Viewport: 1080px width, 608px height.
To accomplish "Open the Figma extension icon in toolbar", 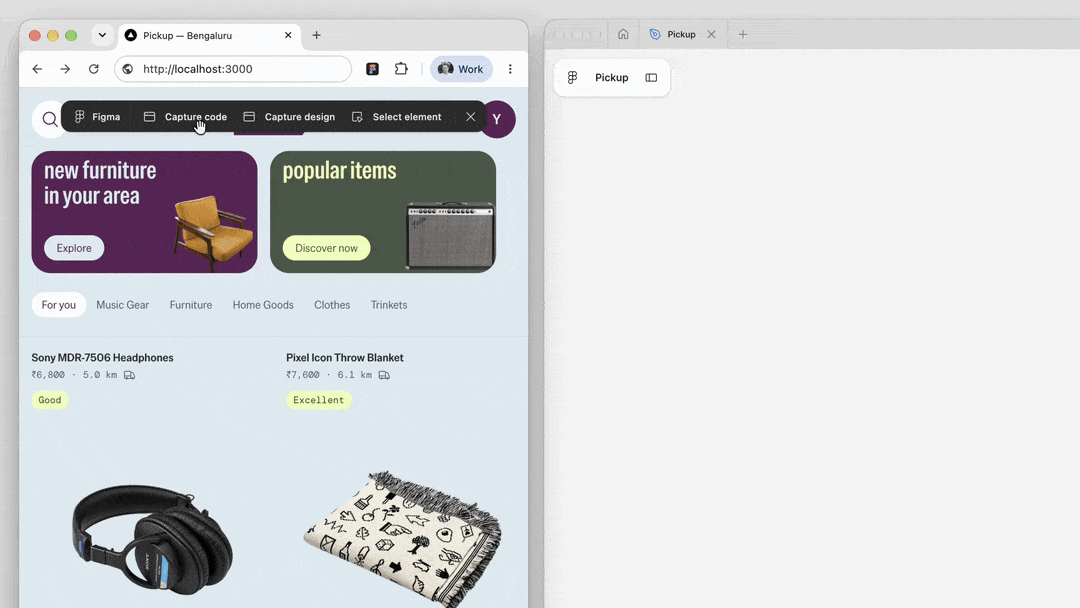I will pos(373,69).
